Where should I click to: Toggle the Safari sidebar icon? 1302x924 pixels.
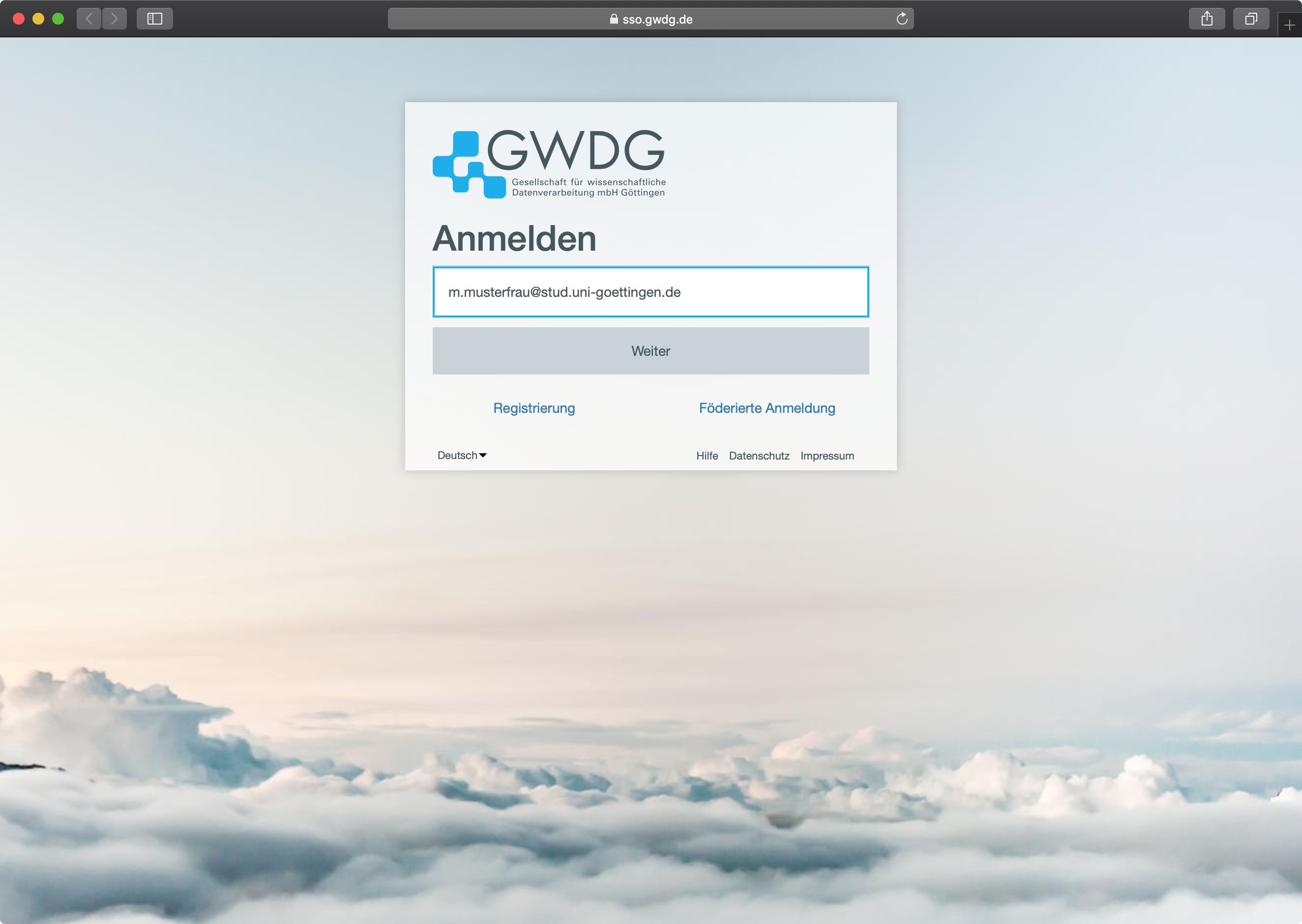[x=155, y=19]
